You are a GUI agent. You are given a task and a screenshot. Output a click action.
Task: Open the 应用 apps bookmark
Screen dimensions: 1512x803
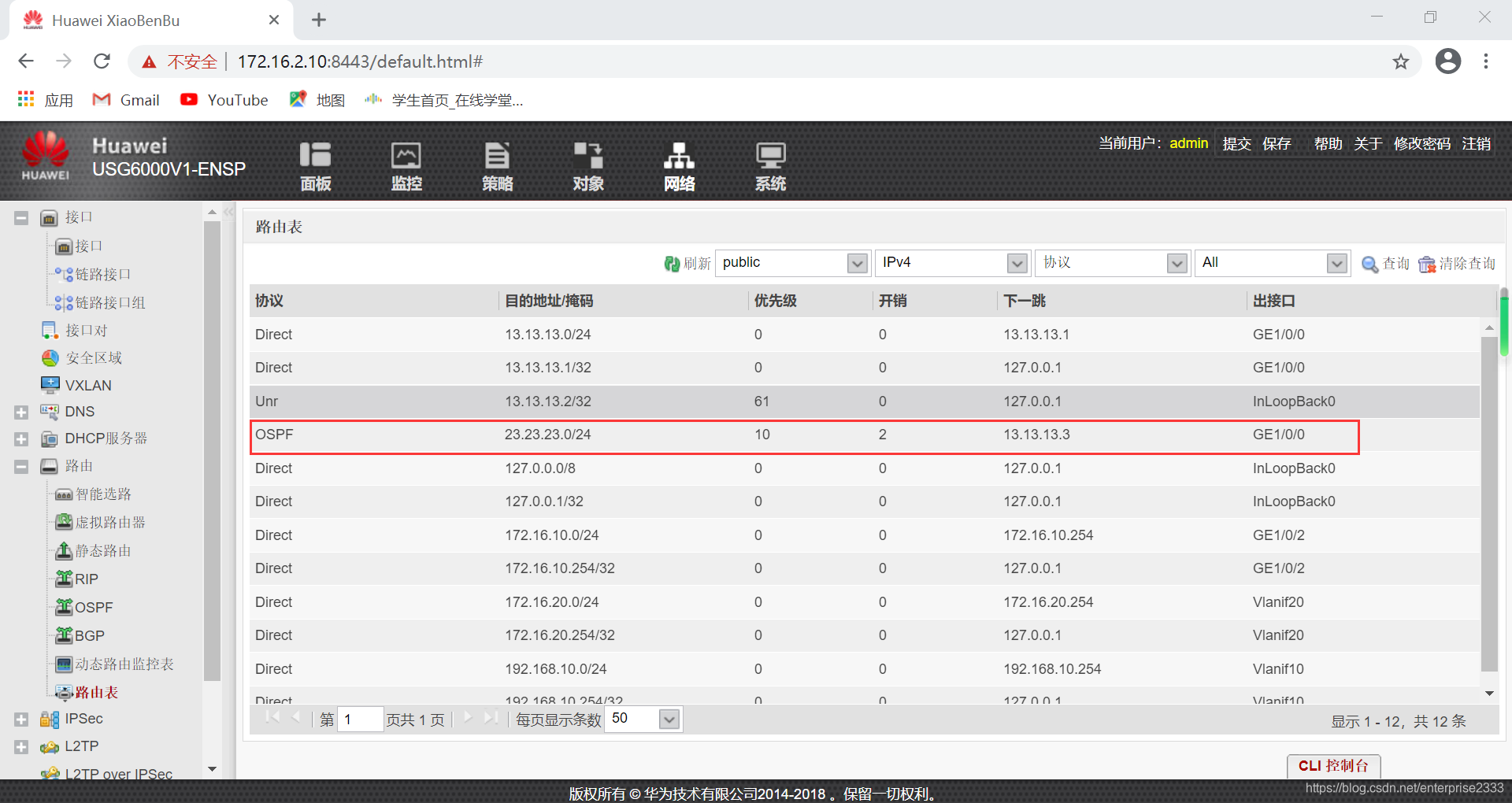click(46, 100)
